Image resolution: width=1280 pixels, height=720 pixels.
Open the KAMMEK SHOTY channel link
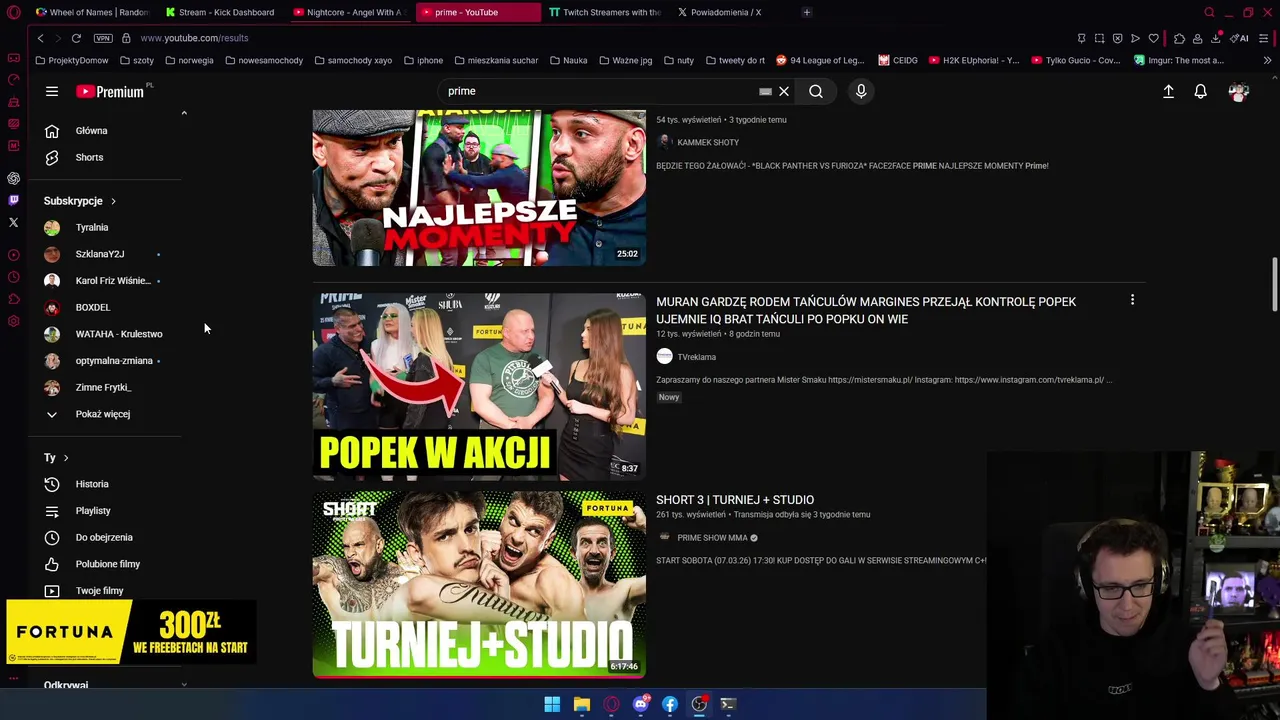click(708, 143)
